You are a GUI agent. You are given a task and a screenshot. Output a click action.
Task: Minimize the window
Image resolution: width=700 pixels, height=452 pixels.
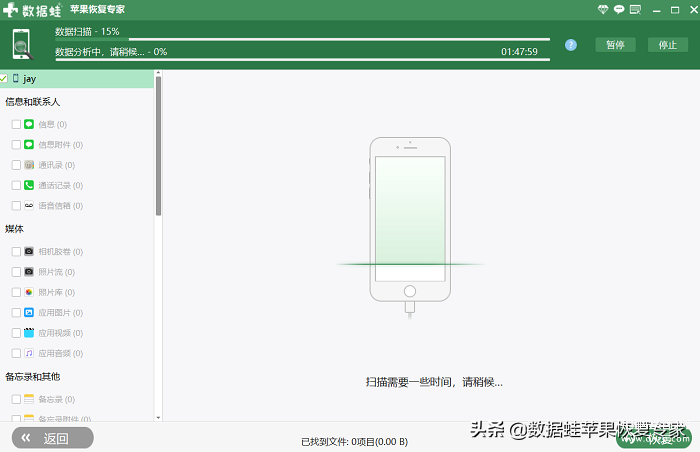coord(656,10)
